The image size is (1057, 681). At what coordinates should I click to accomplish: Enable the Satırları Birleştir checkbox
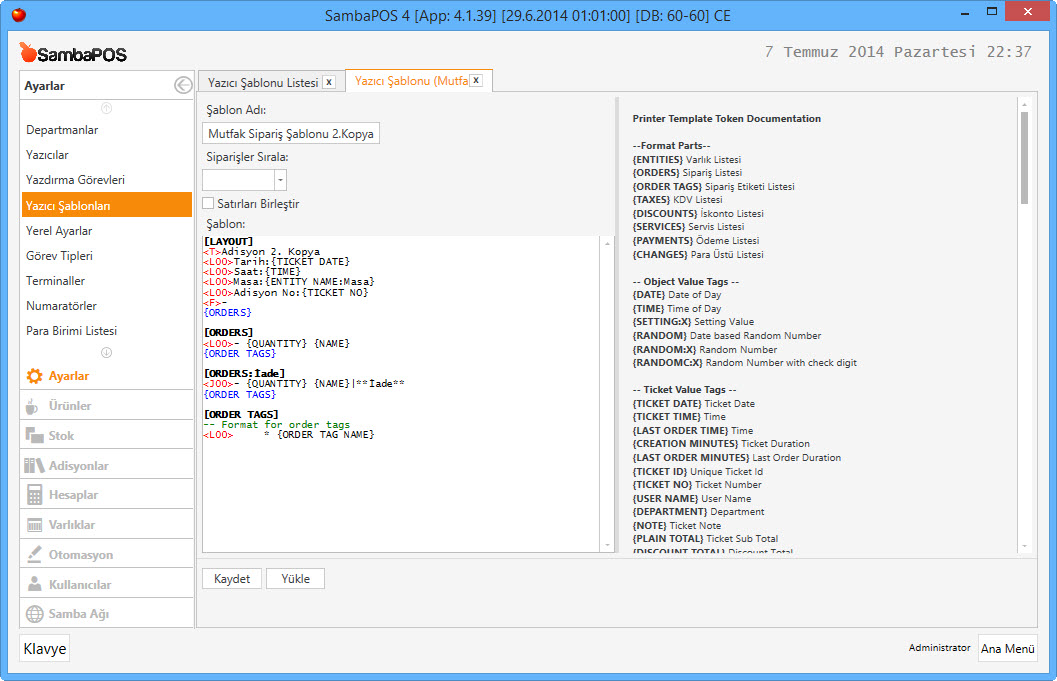click(x=209, y=204)
